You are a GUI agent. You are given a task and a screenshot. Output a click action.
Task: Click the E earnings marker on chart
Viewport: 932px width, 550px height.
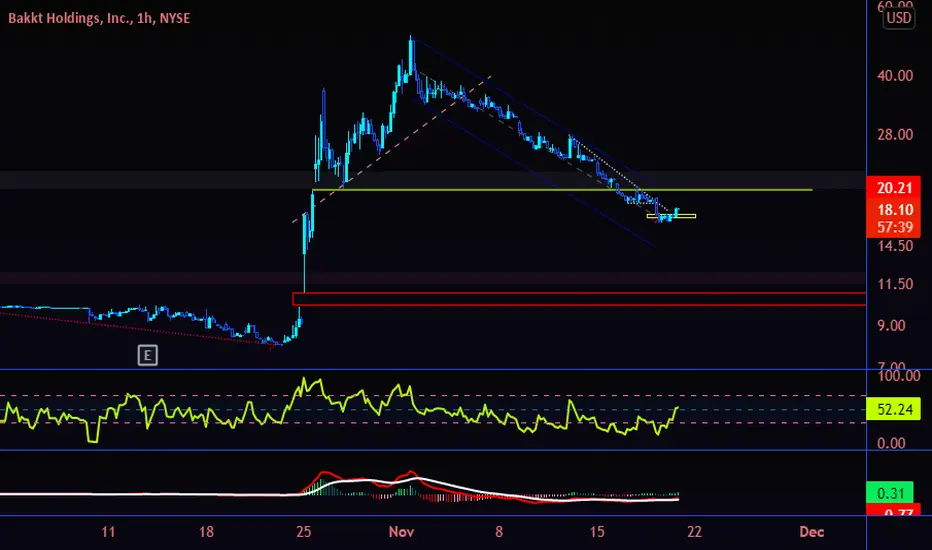(147, 356)
